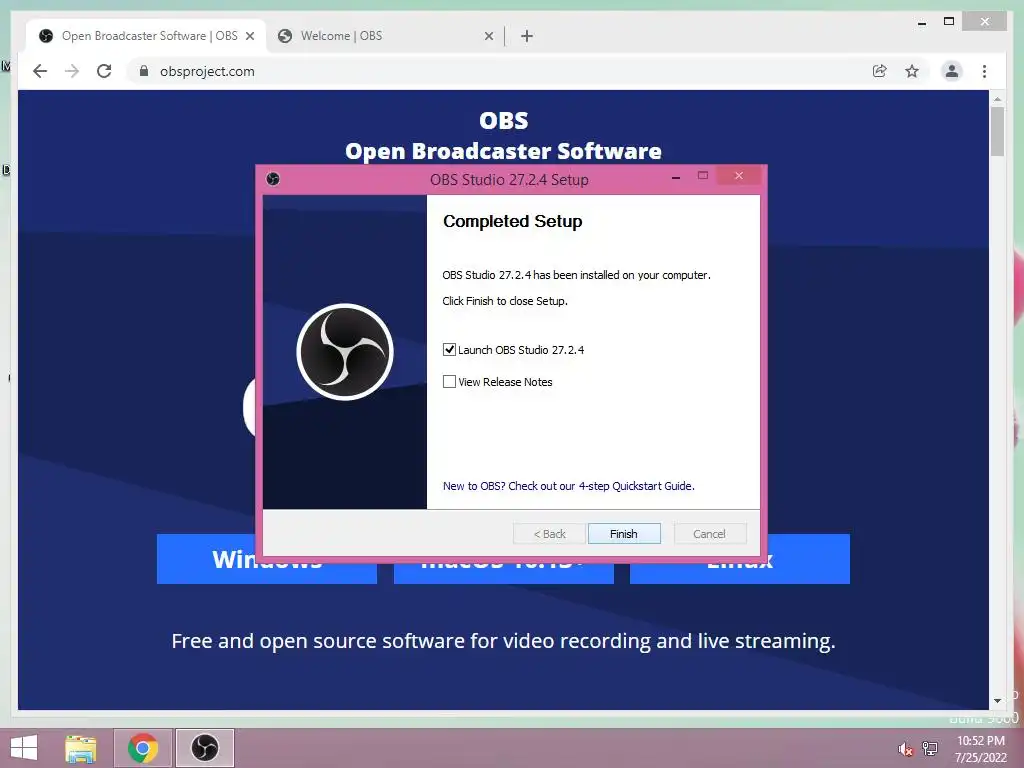Screen dimensions: 1024x768
Task: Click the padlock site info icon
Action: (144, 71)
